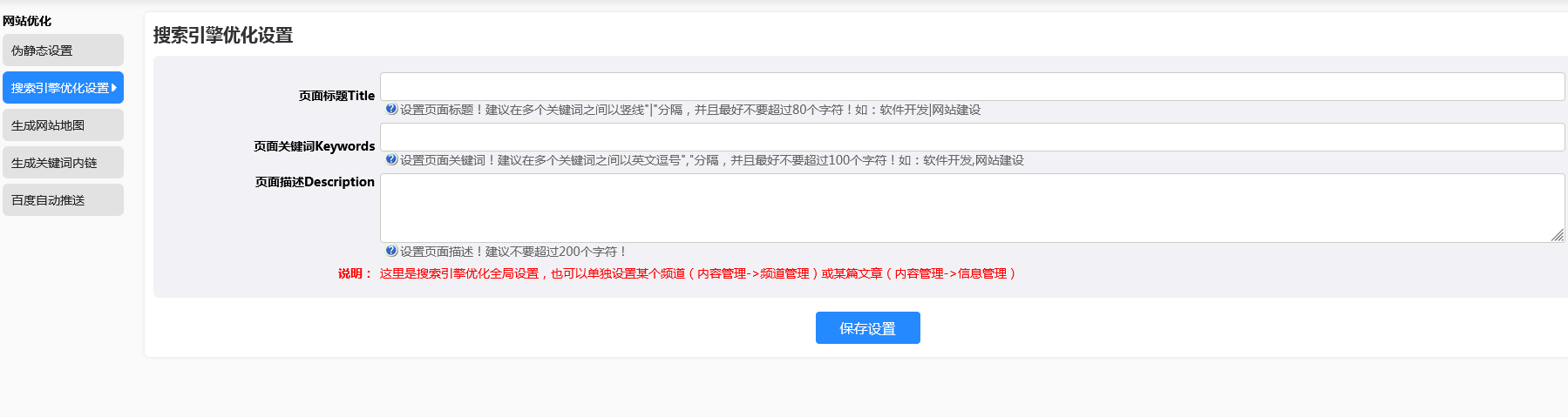The image size is (1568, 417).
Task: Click help icon beside description hint
Action: tap(391, 251)
